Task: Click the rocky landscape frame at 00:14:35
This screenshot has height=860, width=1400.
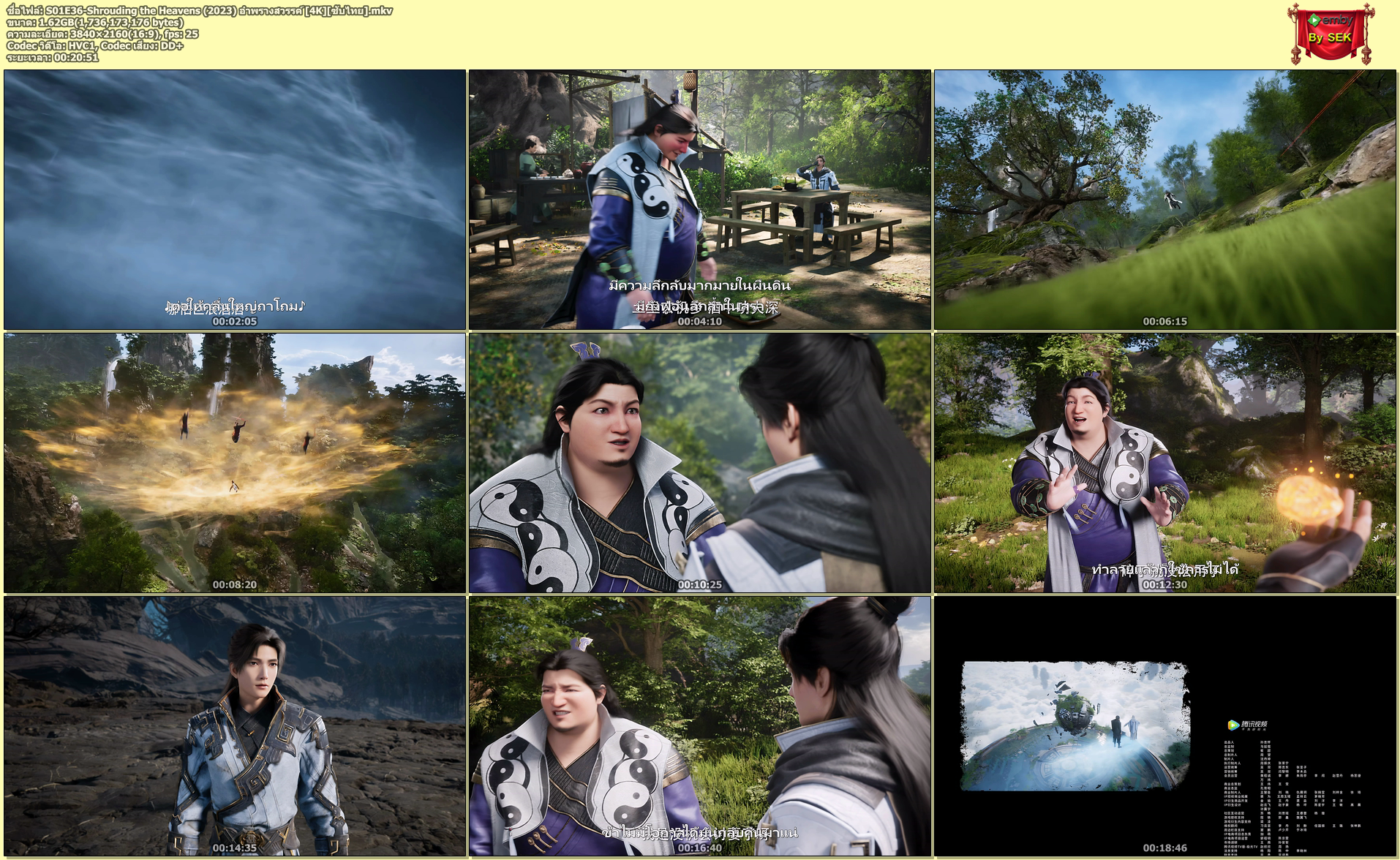Action: [235, 726]
